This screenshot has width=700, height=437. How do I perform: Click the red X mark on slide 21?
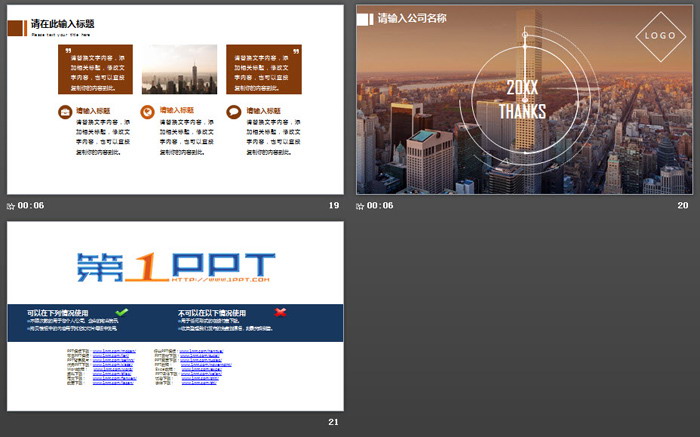click(281, 312)
